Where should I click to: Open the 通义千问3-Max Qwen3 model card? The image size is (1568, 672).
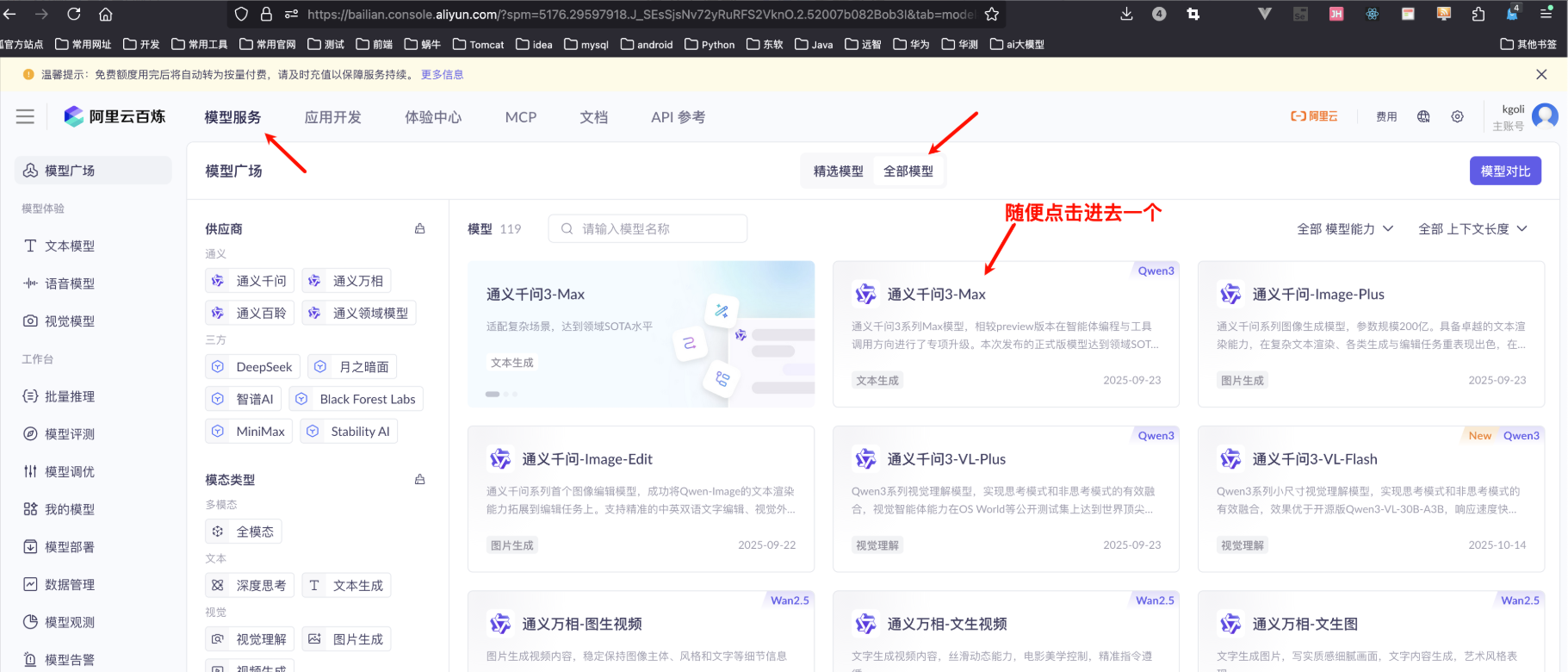pos(1006,333)
